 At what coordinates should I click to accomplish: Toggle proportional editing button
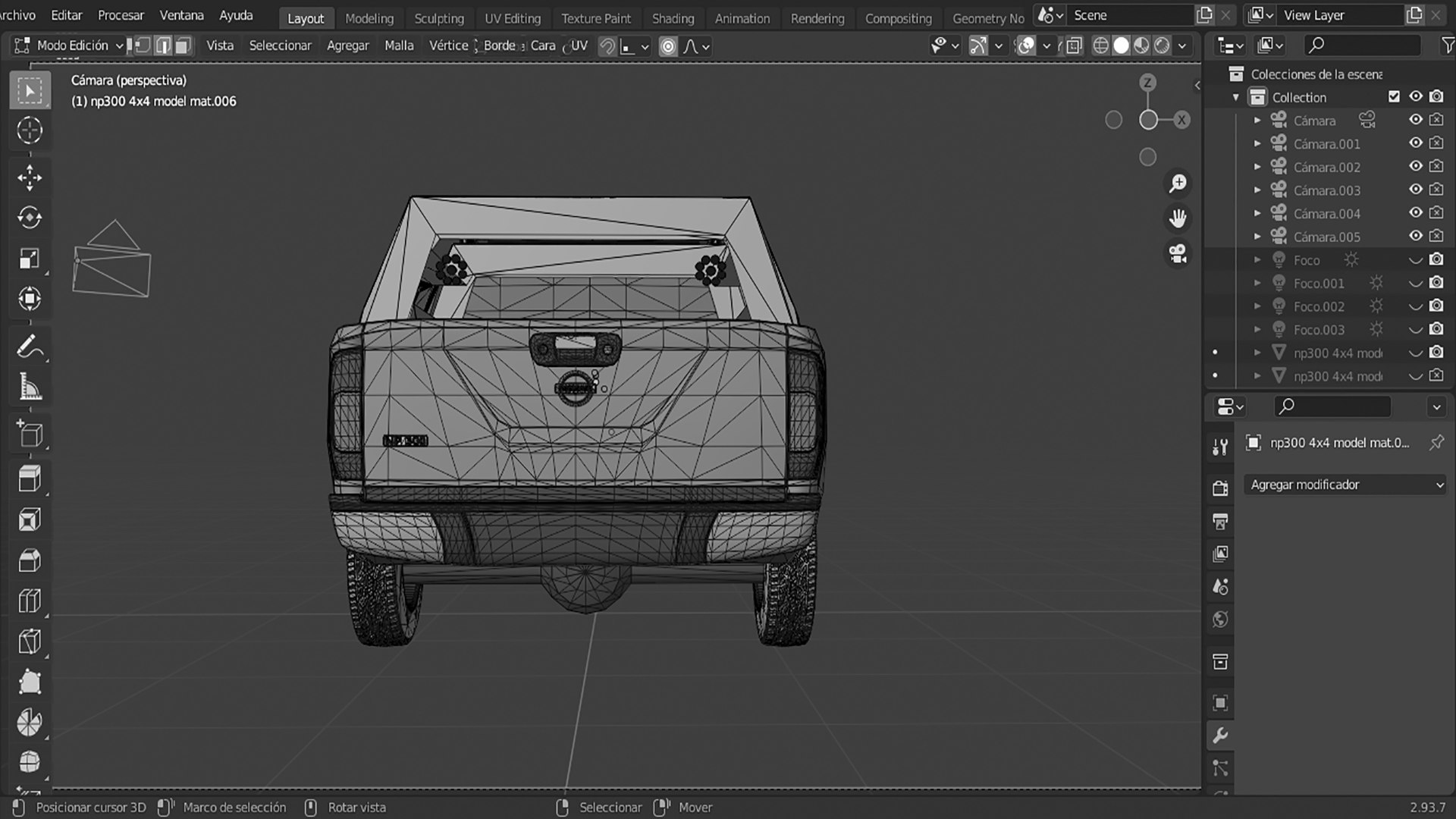tap(668, 46)
